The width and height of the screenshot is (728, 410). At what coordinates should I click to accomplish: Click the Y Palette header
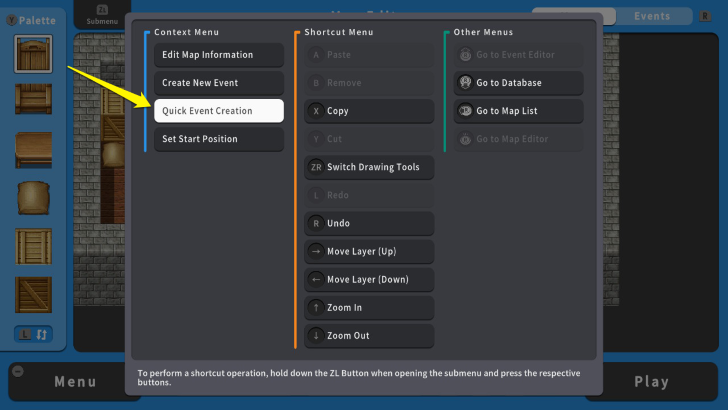coord(31,20)
